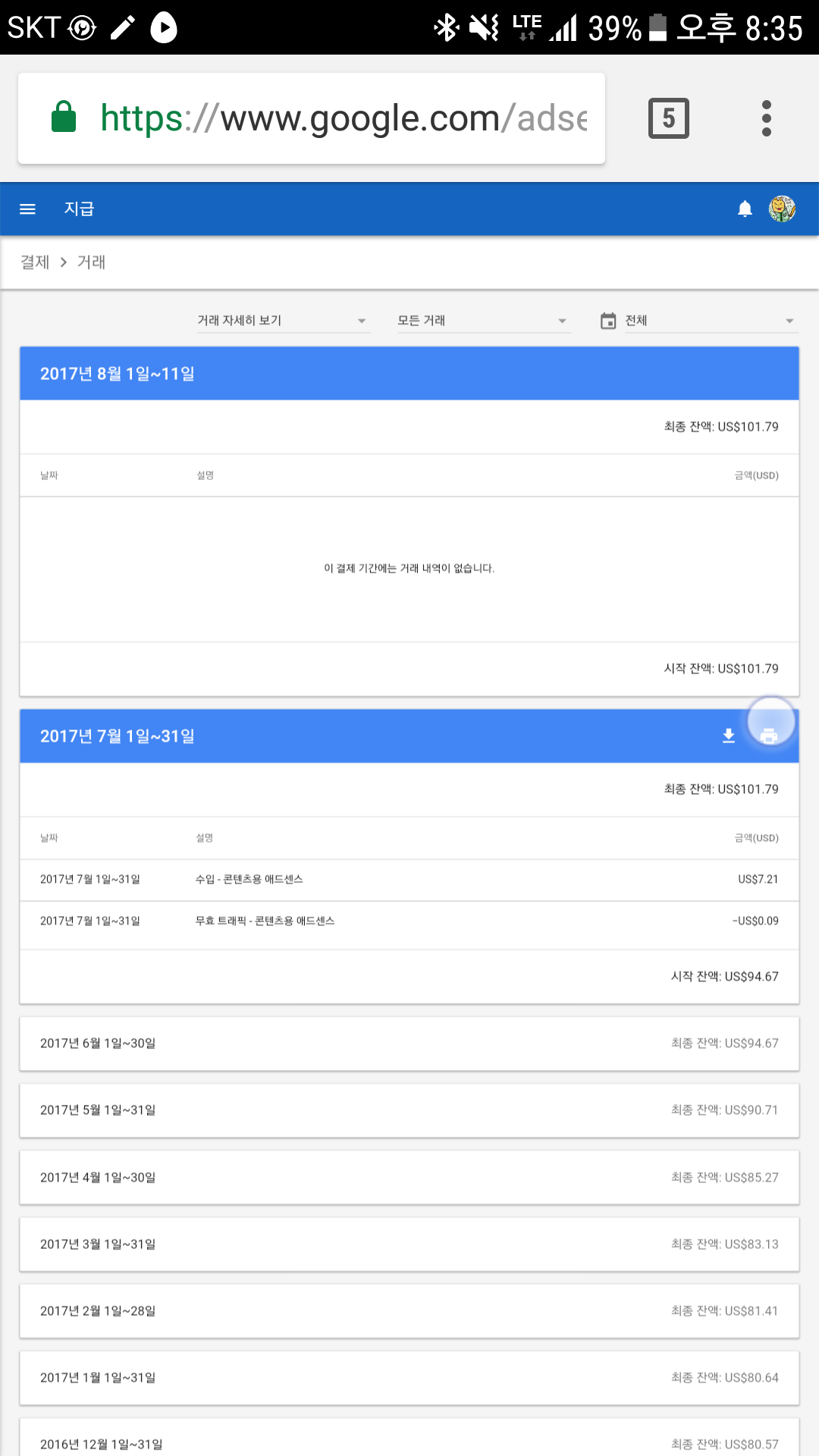This screenshot has width=819, height=1456.
Task: Tap the URL address bar
Action: (x=343, y=118)
